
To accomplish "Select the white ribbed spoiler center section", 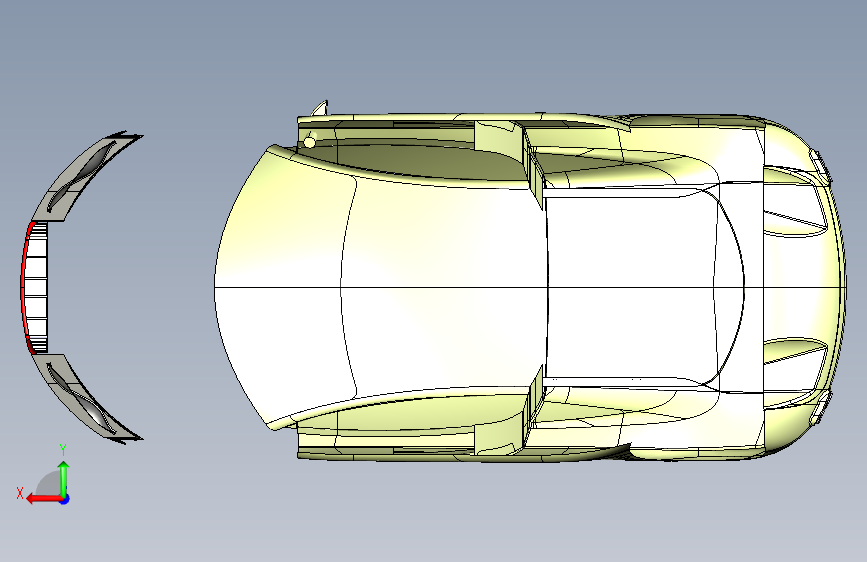I will coord(36,288).
